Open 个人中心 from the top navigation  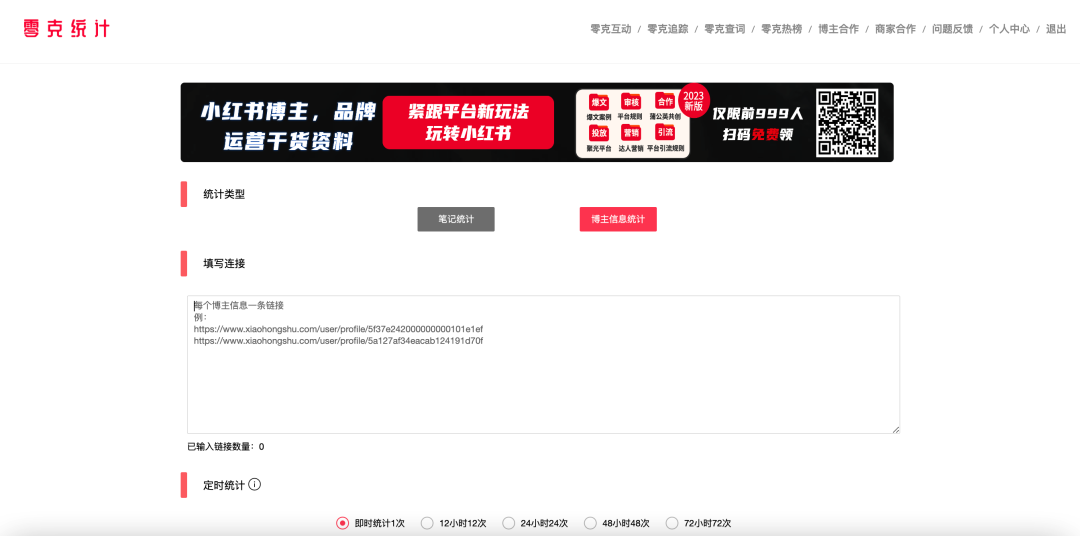[x=1009, y=29]
